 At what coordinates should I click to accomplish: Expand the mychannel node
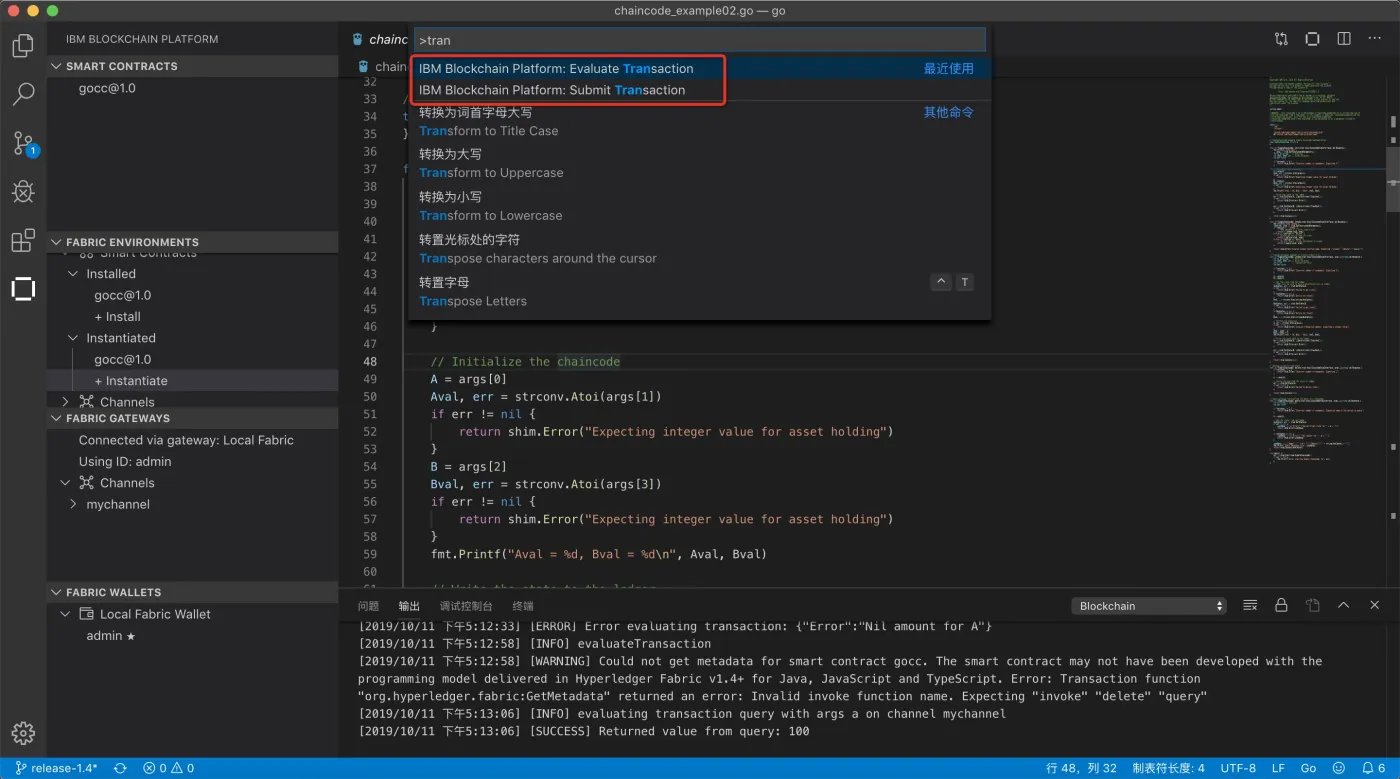coord(72,504)
